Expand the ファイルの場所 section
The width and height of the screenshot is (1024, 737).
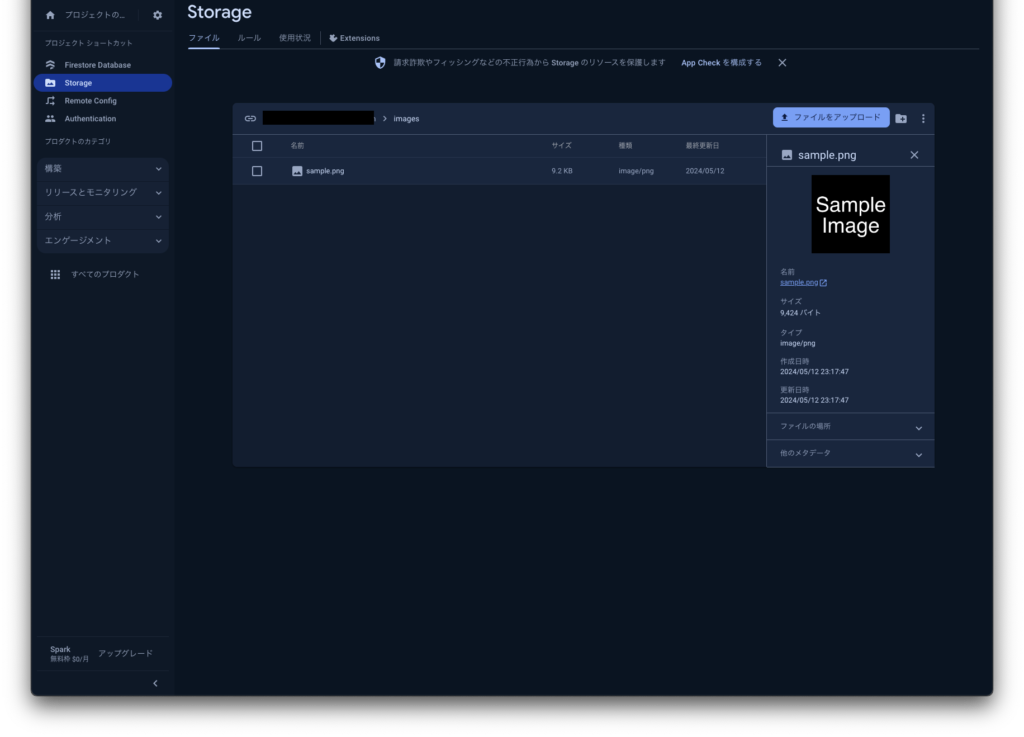click(x=850, y=427)
